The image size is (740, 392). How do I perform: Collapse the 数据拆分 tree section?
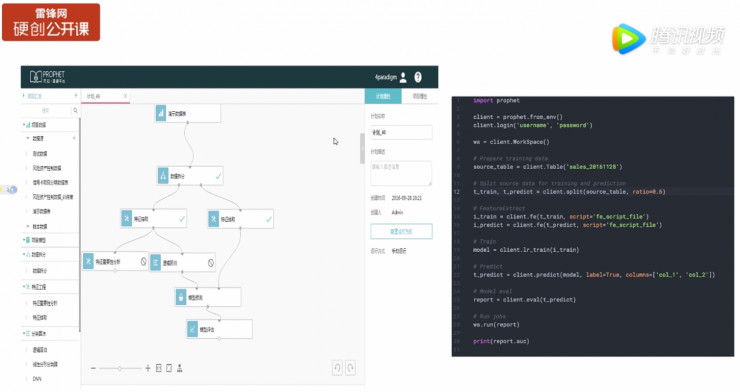(24, 254)
